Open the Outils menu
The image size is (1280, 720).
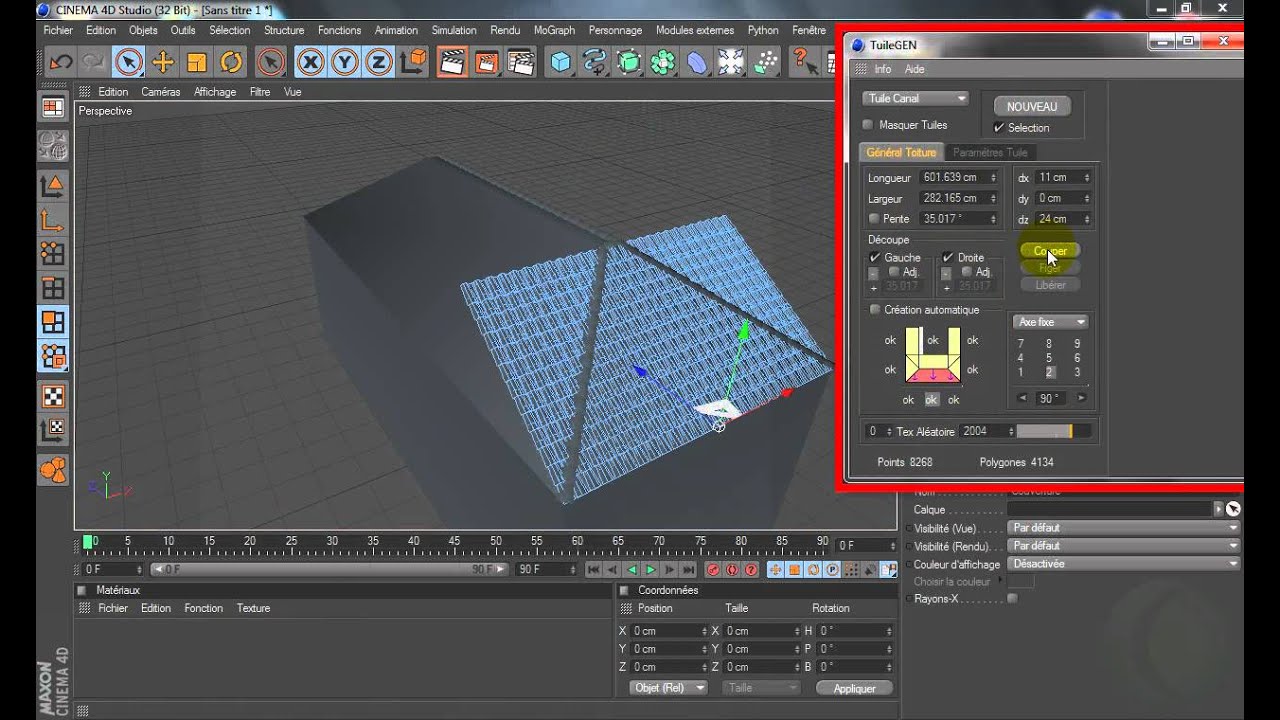pos(183,30)
